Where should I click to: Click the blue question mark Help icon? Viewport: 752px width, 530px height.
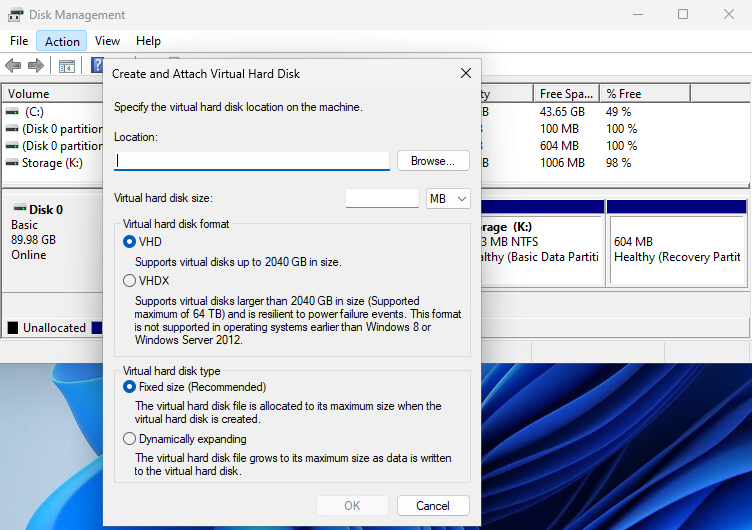[97, 65]
